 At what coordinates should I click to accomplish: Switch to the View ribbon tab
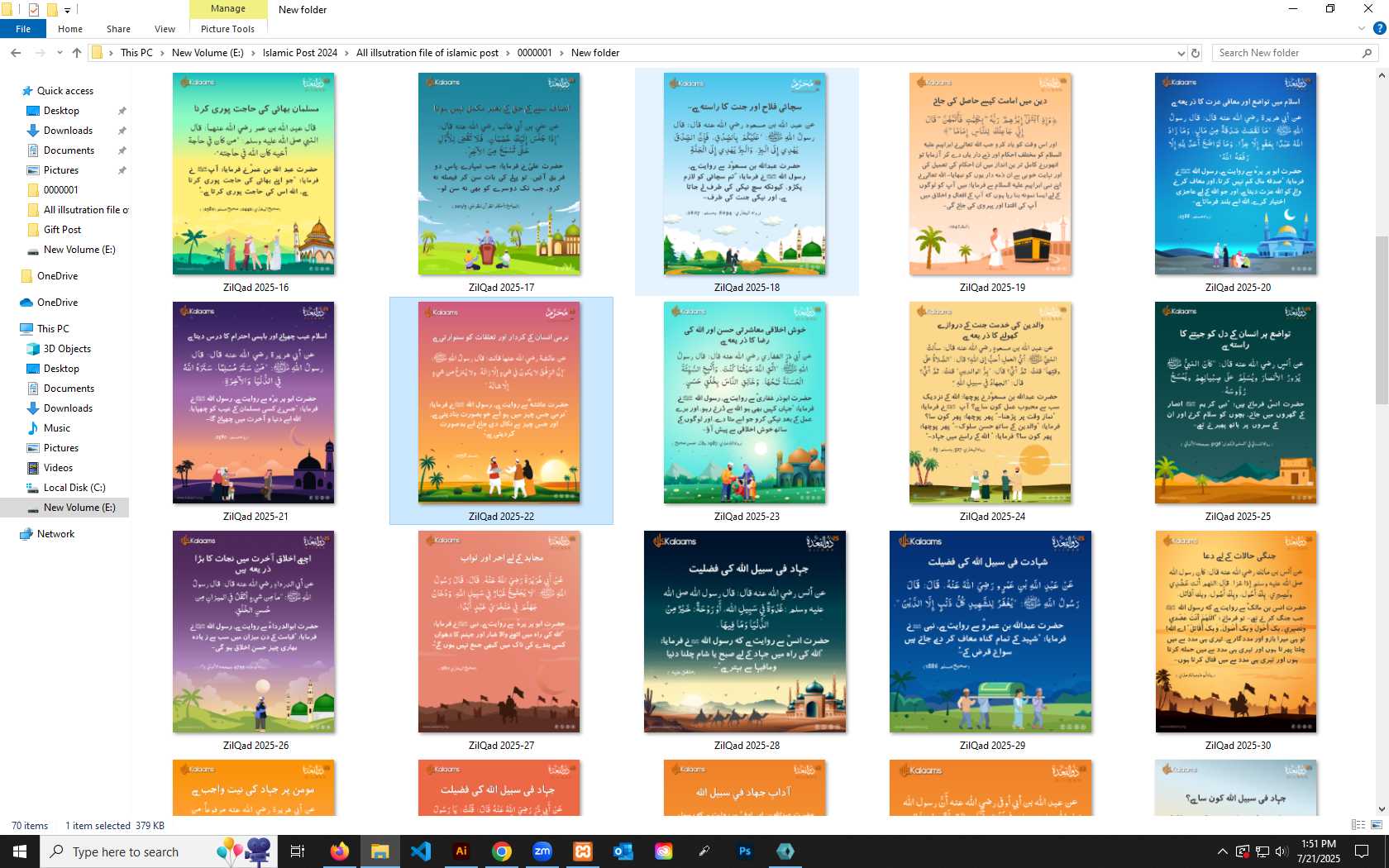(x=165, y=29)
